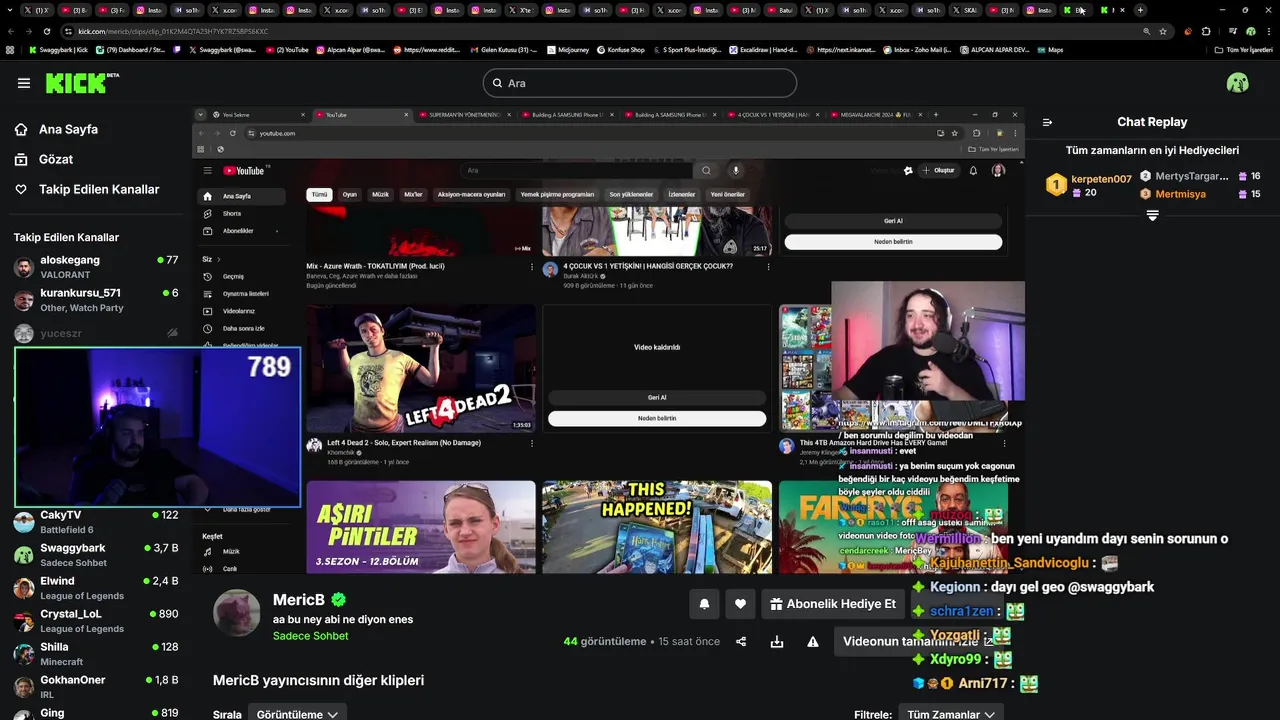
Task: Open the Shilla Minecraft channel
Action: [96, 654]
